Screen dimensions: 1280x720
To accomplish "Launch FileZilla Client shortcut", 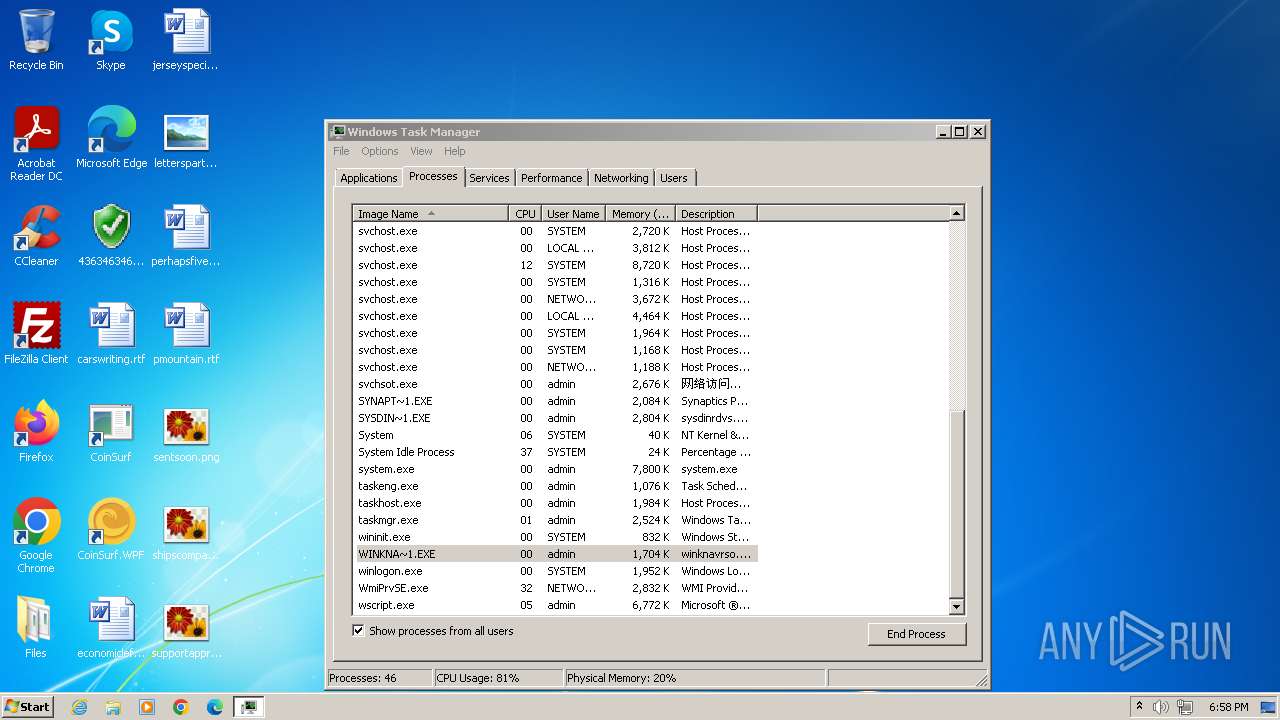I will [36, 334].
